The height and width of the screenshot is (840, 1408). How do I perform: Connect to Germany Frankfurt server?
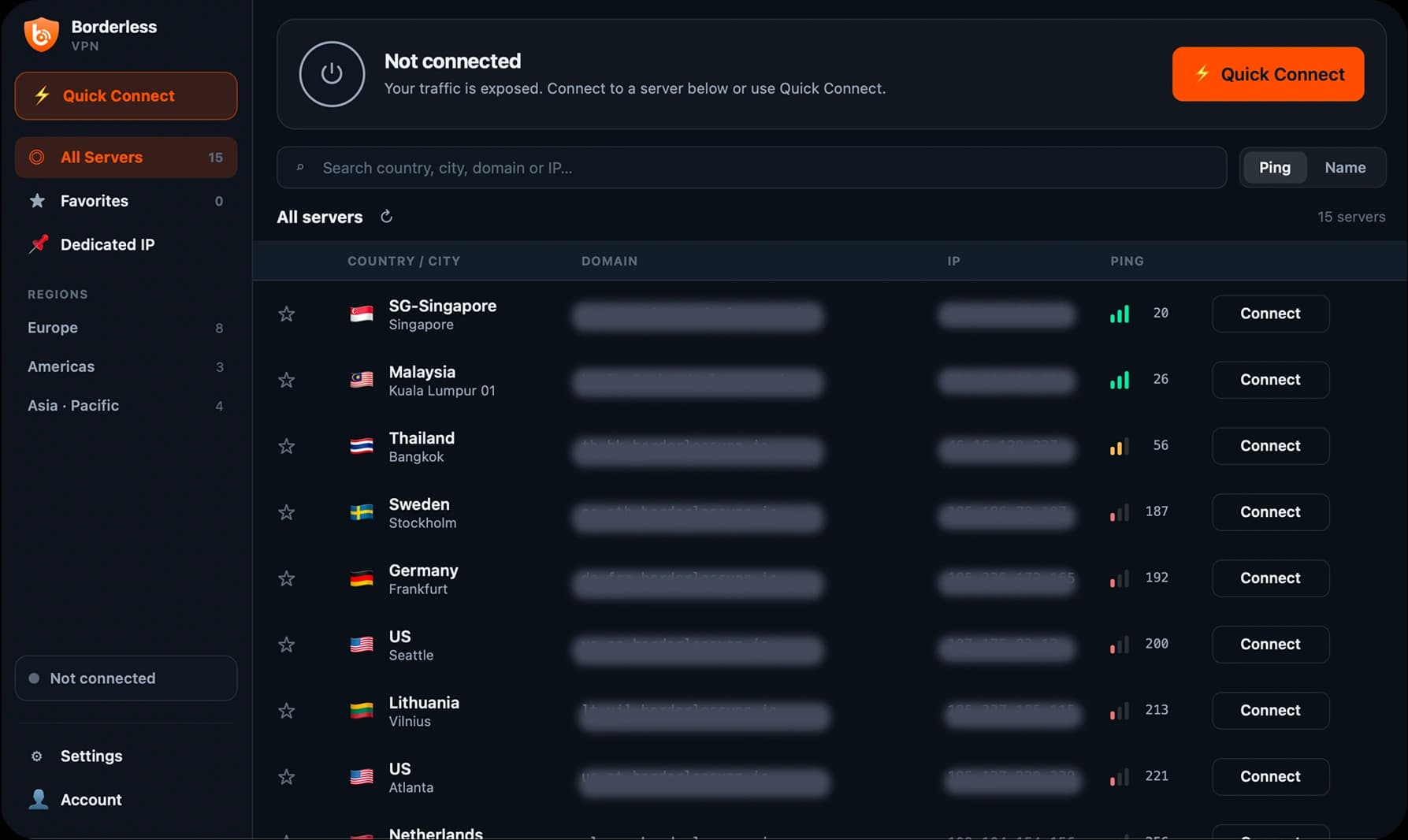1270,578
